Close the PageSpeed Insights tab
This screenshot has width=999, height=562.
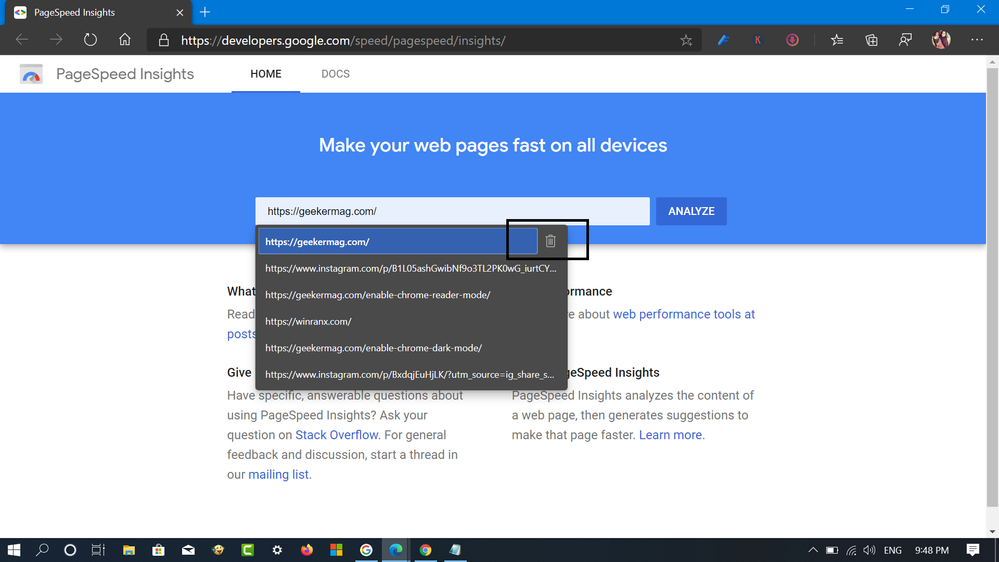(x=180, y=12)
